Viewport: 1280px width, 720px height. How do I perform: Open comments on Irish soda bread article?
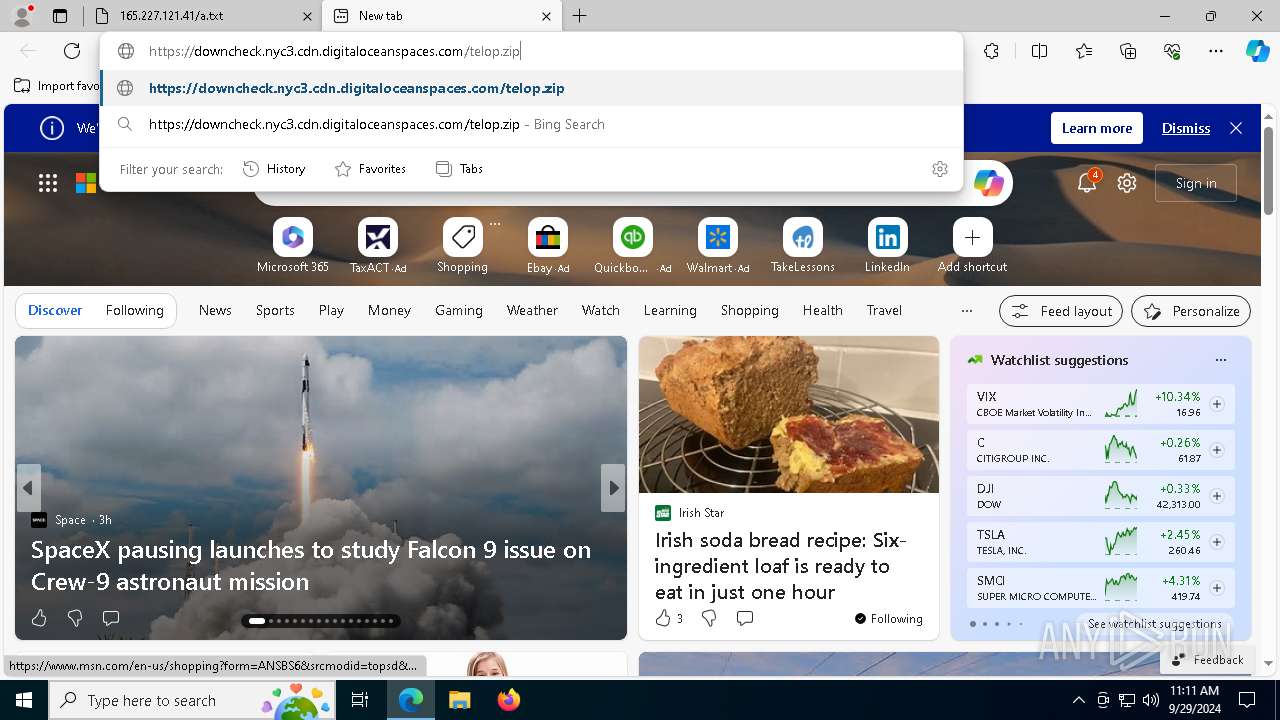pos(745,618)
